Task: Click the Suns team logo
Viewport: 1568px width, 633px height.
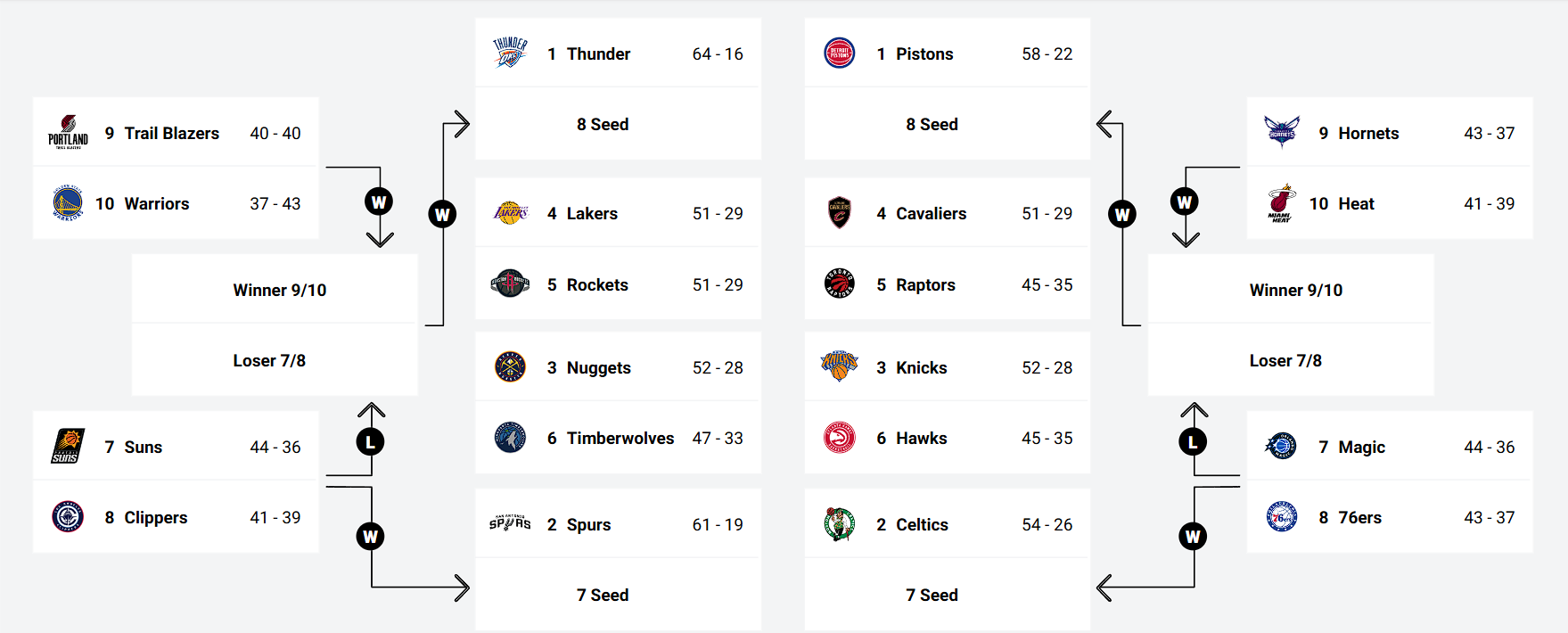Action: tap(68, 447)
